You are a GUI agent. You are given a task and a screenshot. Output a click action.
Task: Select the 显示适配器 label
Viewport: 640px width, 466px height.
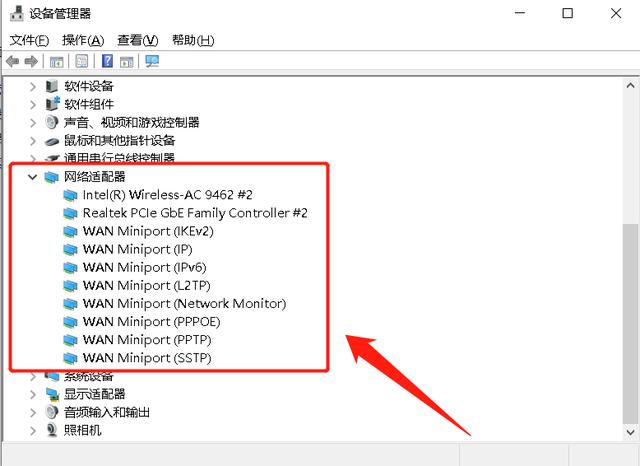coord(94,394)
